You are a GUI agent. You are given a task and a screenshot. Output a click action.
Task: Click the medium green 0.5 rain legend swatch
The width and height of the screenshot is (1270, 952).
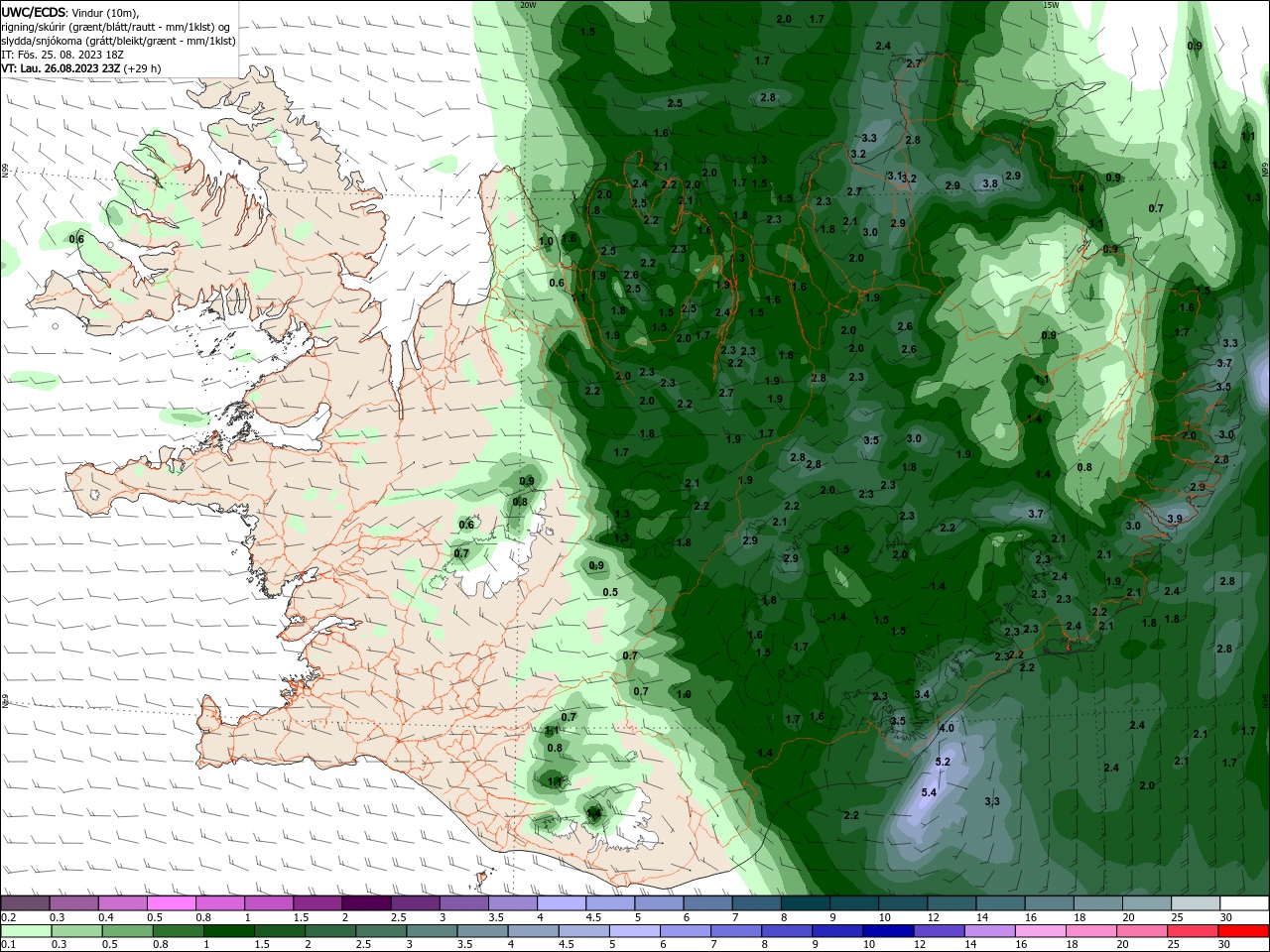coord(127,931)
